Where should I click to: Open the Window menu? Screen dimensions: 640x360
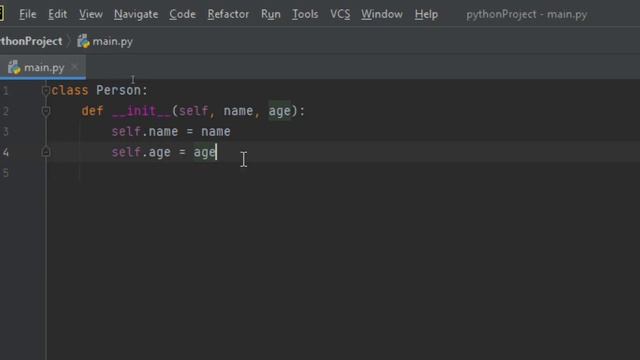(382, 14)
